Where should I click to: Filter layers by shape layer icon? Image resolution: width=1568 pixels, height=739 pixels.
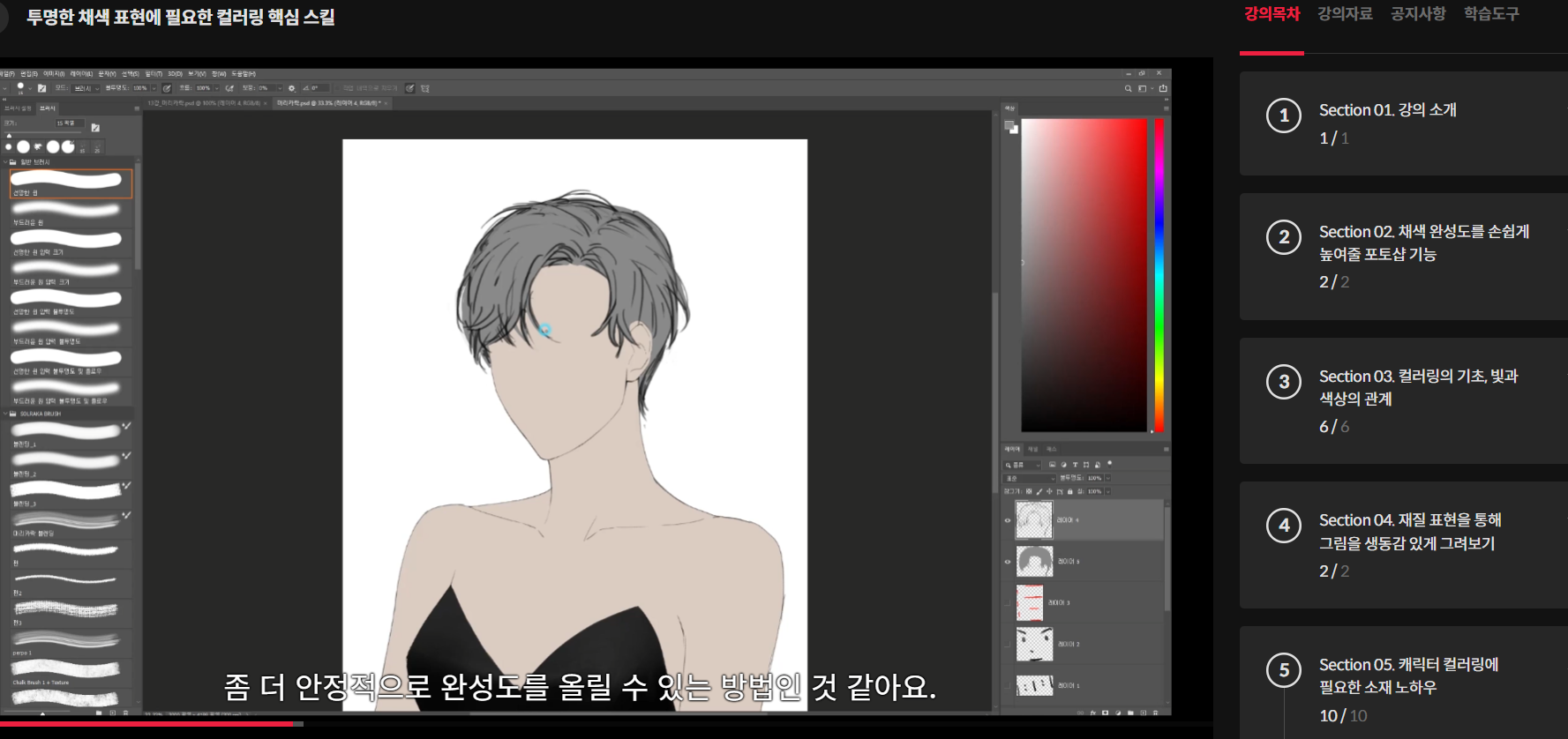coord(1086,465)
